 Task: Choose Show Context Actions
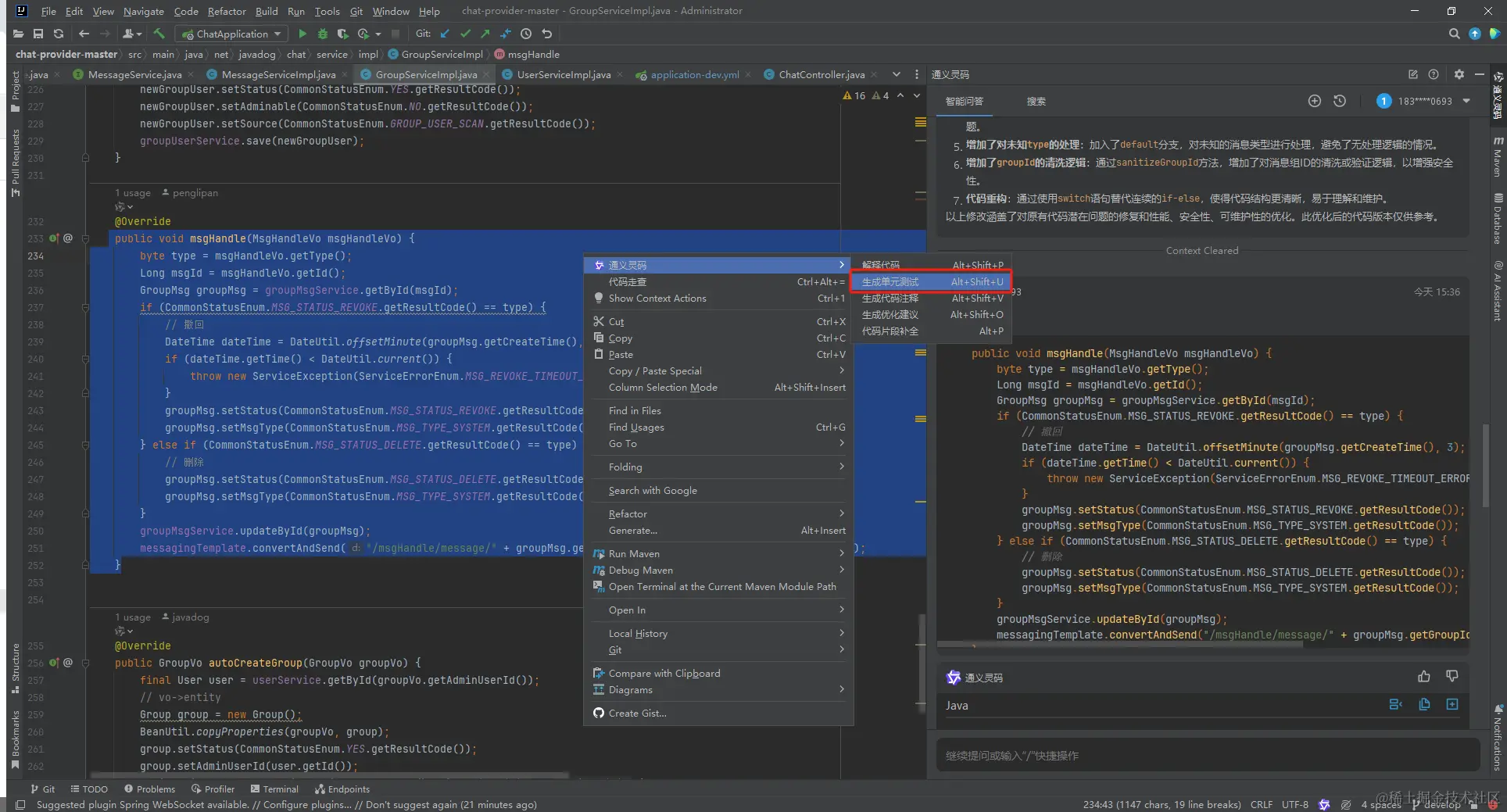tap(718, 298)
